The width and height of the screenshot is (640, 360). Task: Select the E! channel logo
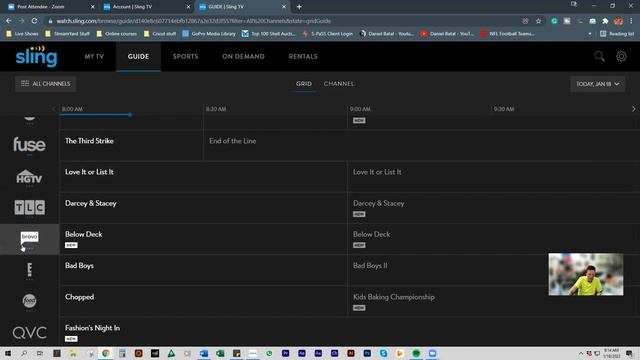[29, 269]
